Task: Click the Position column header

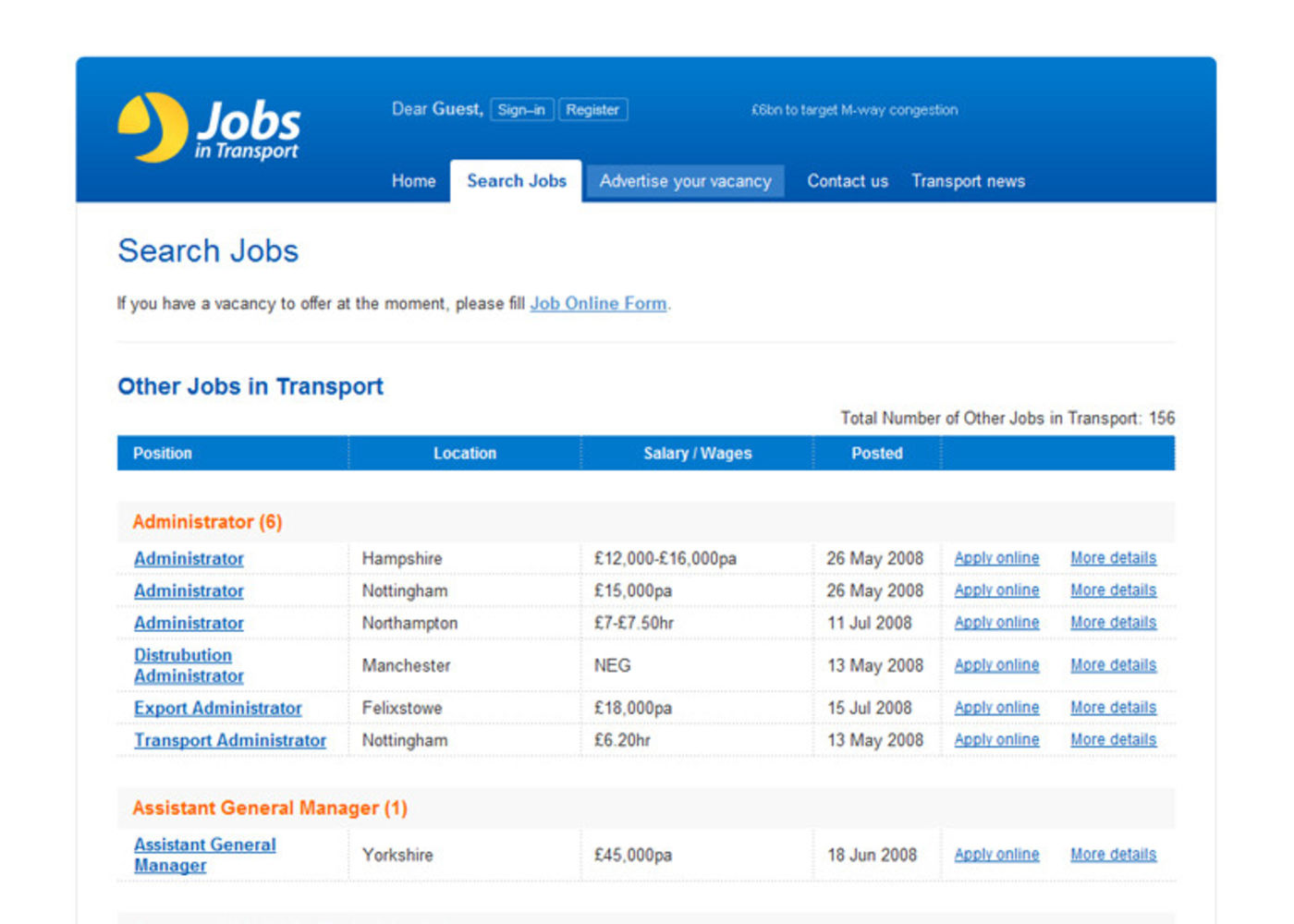Action: (163, 454)
